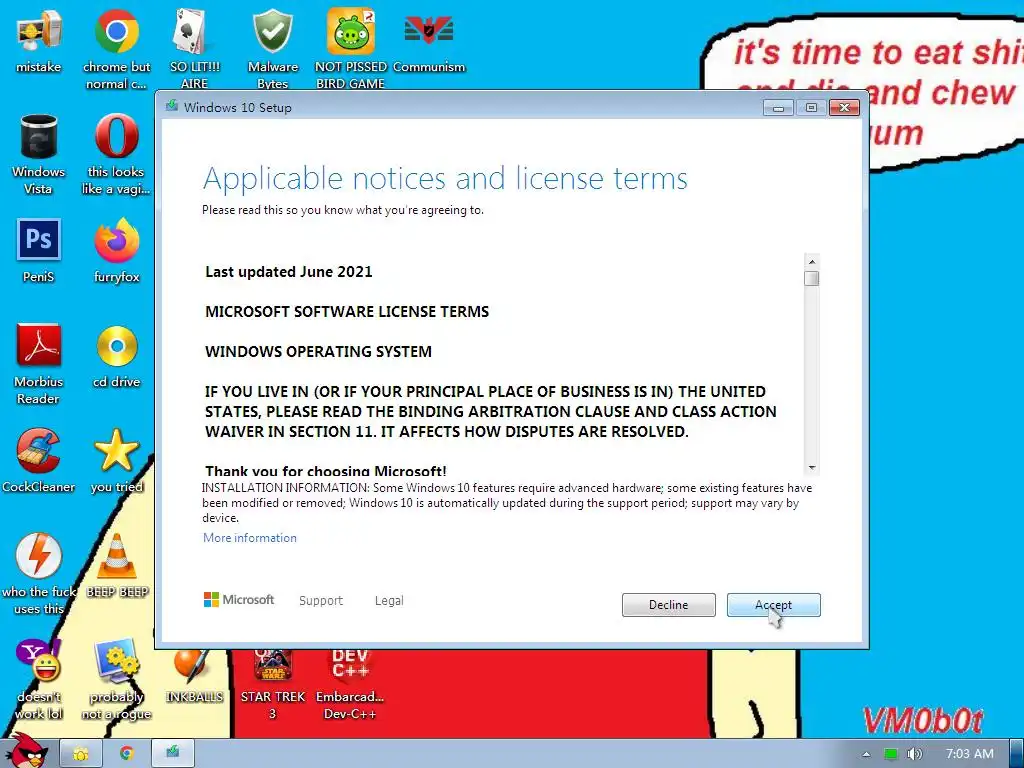1024x768 pixels.
Task: Click the taskbar clock showing 7:03 AM
Action: pos(970,754)
